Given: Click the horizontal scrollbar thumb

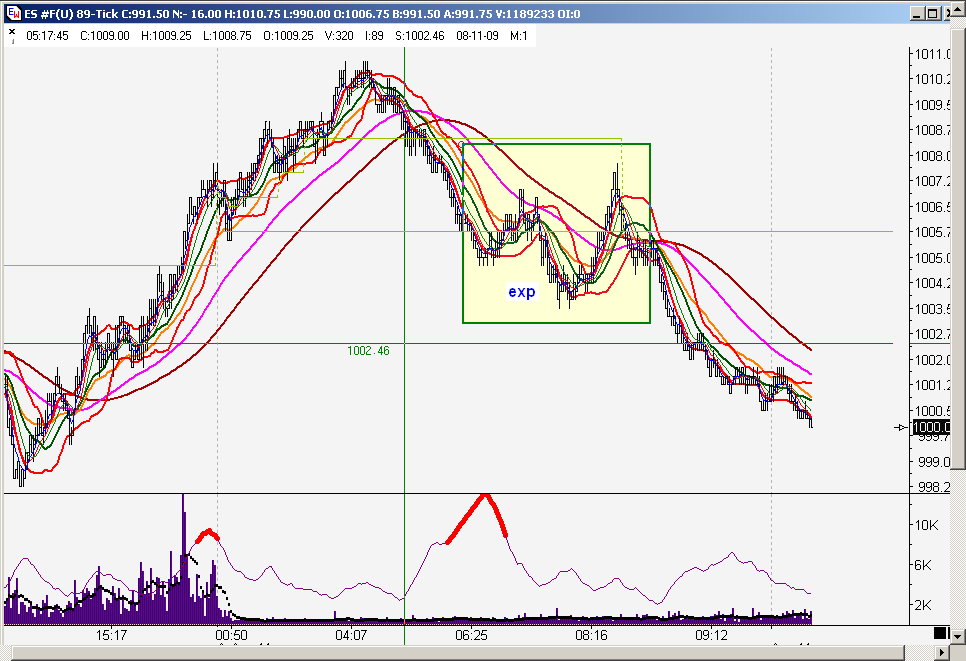Looking at the screenshot, I should [x=457, y=652].
